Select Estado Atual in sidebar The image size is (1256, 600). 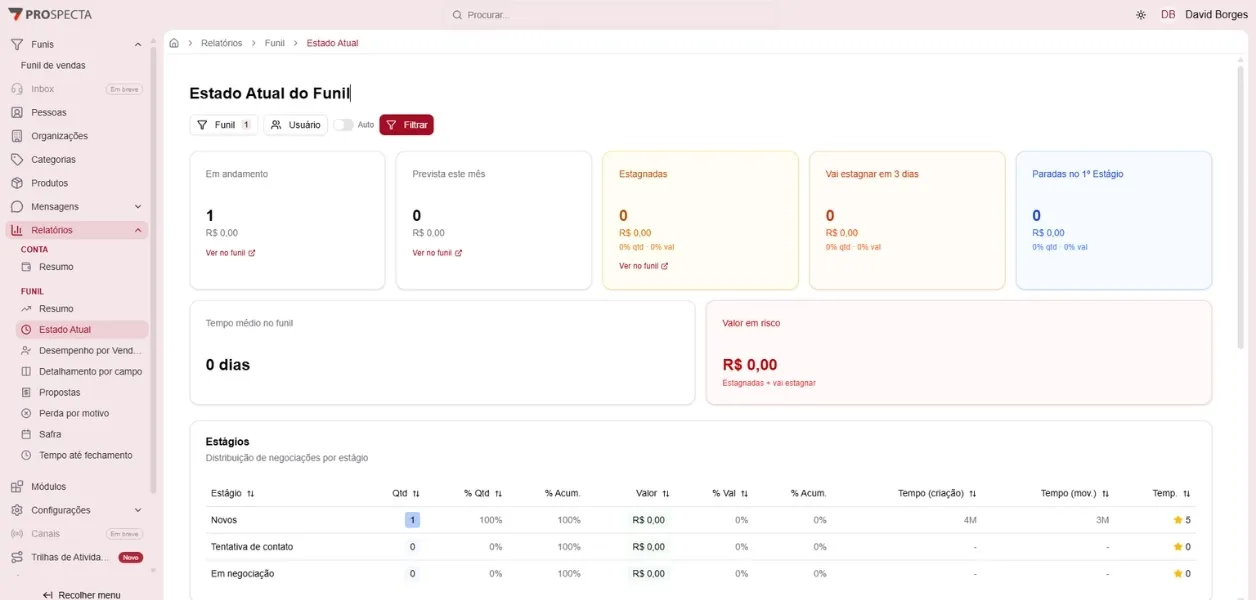click(x=83, y=330)
